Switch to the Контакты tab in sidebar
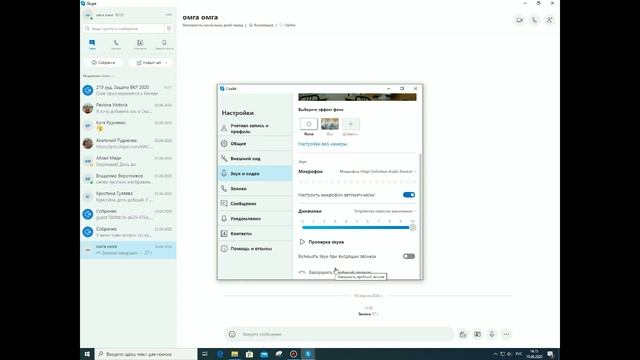Screen dimensions: 640x360 [x=140, y=44]
